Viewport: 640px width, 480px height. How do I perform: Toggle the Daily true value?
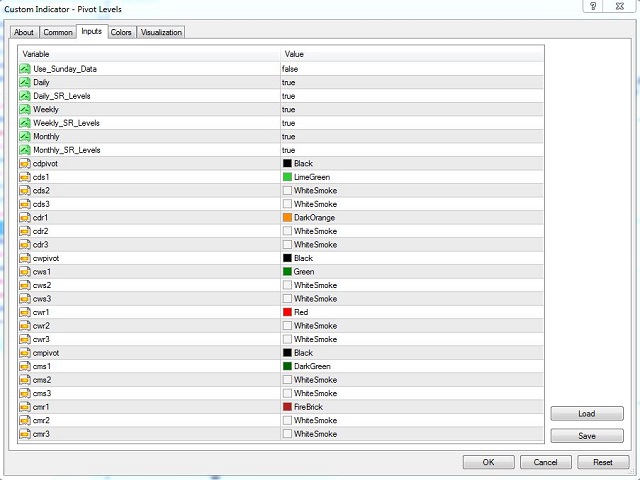click(289, 82)
